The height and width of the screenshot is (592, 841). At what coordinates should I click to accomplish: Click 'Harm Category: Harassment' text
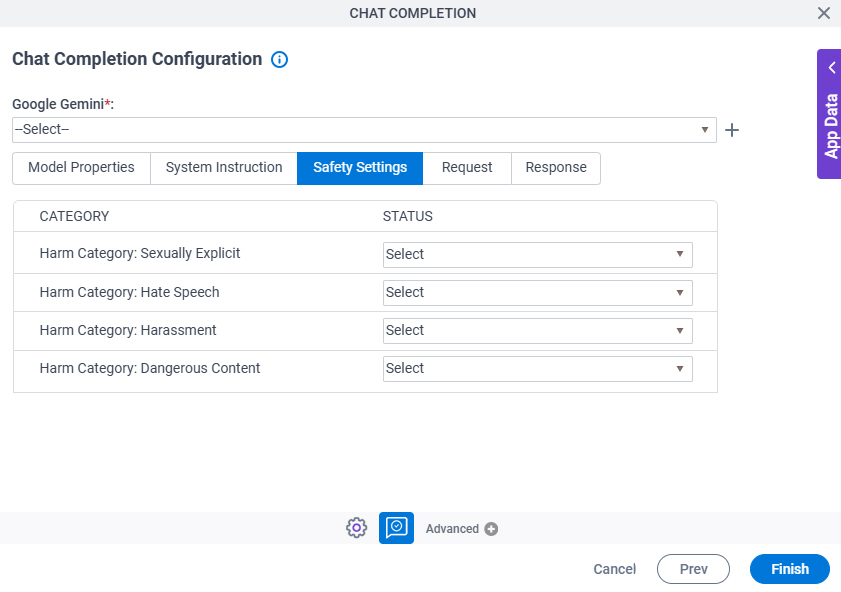point(128,330)
